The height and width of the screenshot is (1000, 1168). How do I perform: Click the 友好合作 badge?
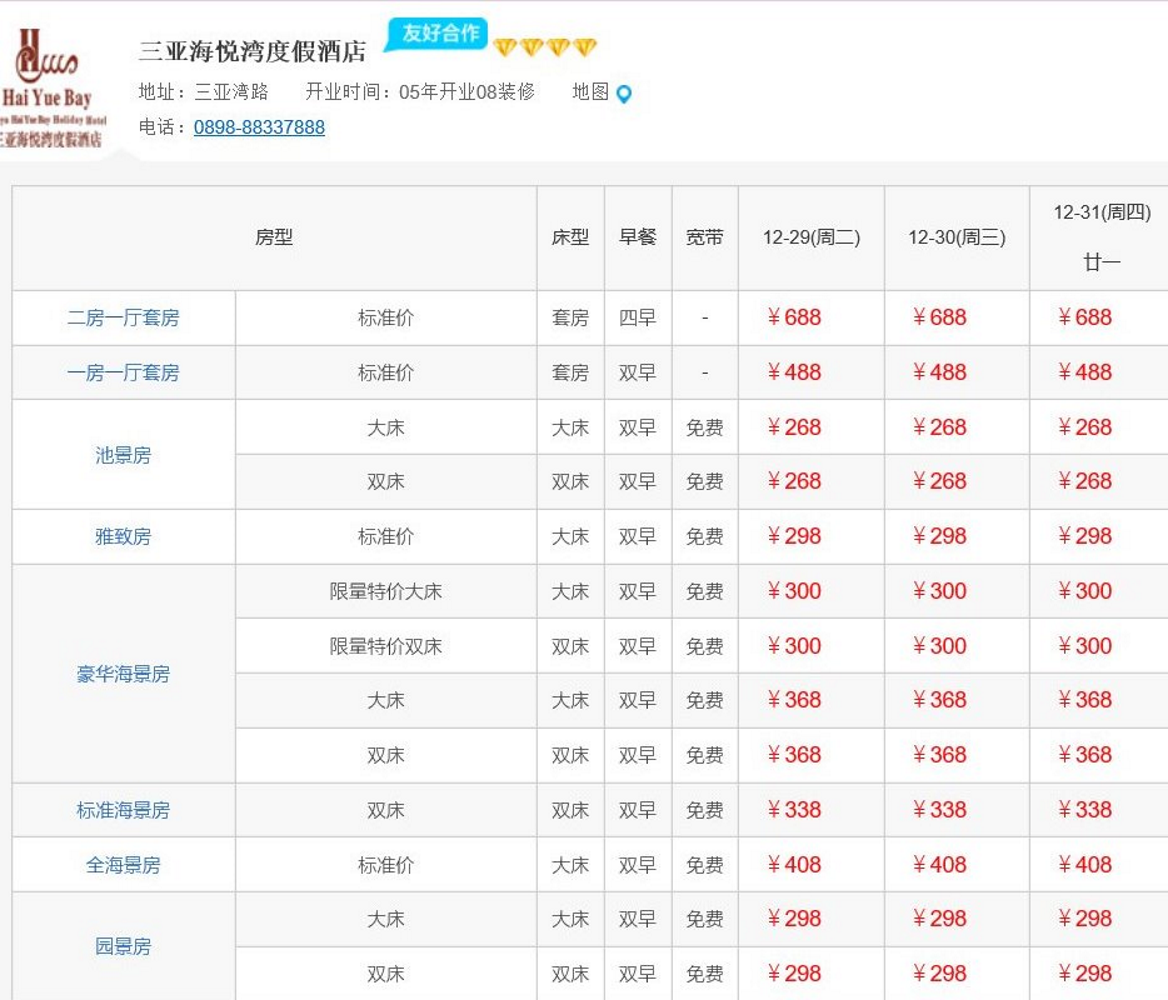pos(437,34)
